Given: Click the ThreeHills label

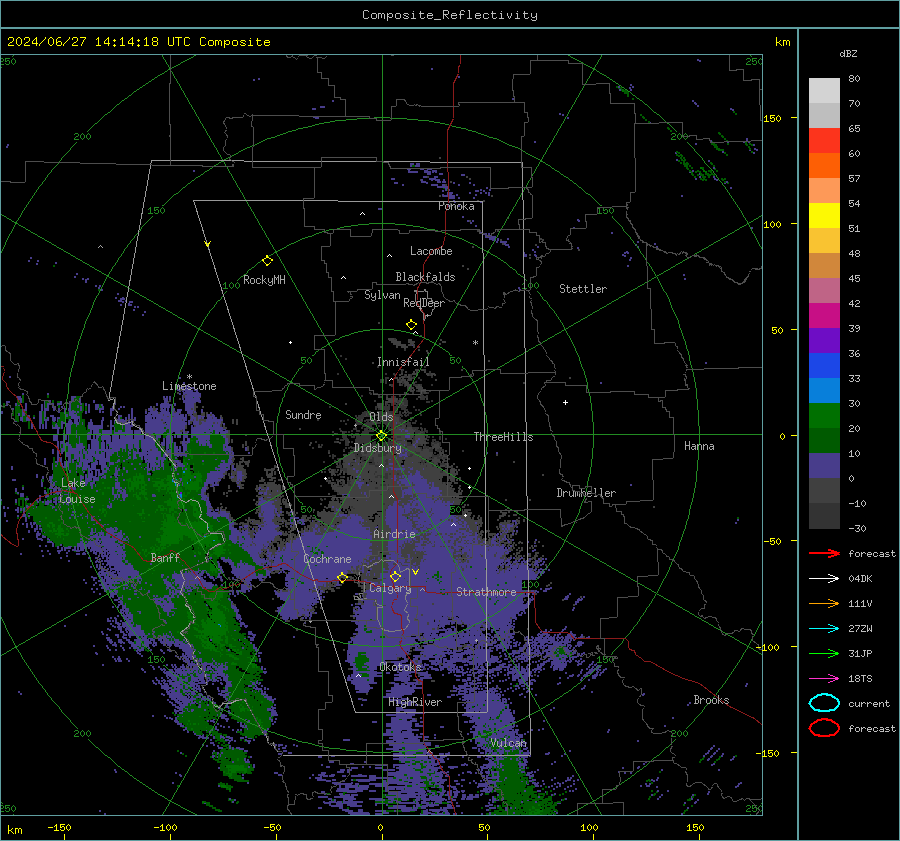Looking at the screenshot, I should (503, 437).
